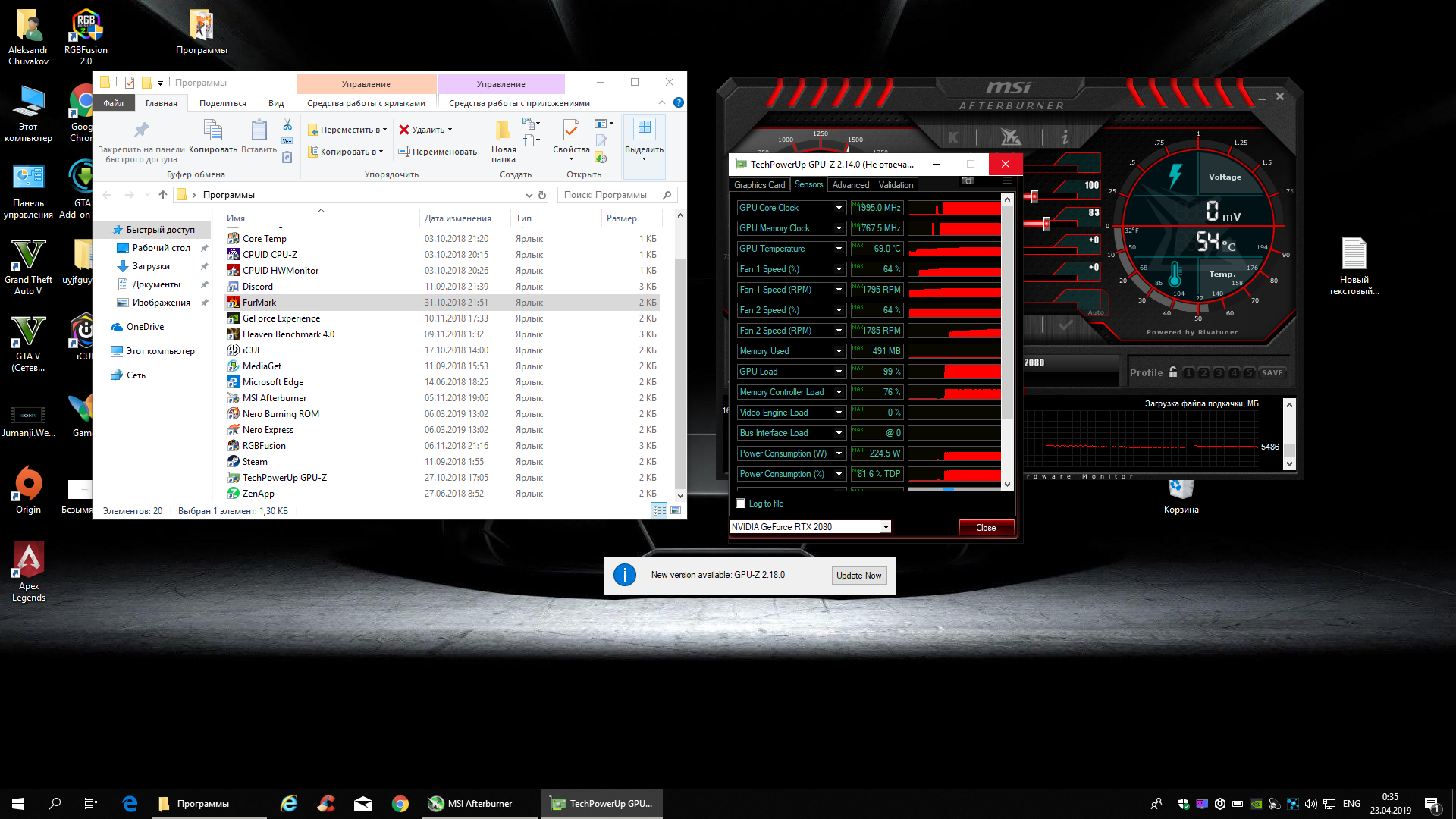Switch to Advanced tab in GPU-Z

(x=851, y=185)
